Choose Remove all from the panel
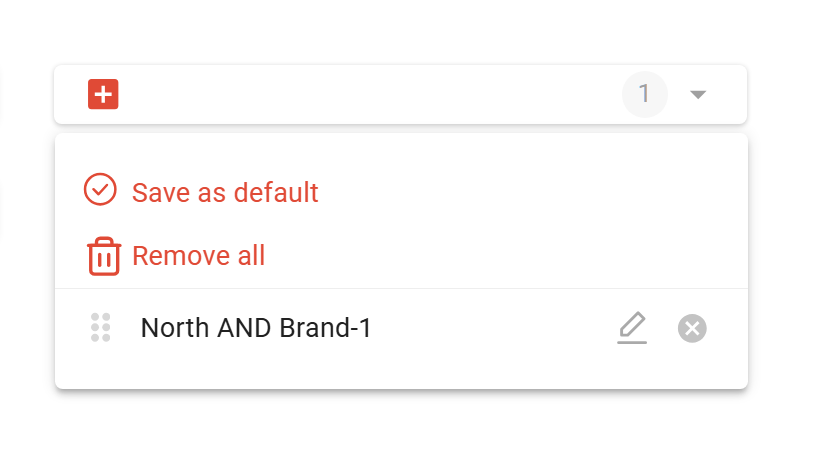This screenshot has height=462, width=834. tap(176, 256)
